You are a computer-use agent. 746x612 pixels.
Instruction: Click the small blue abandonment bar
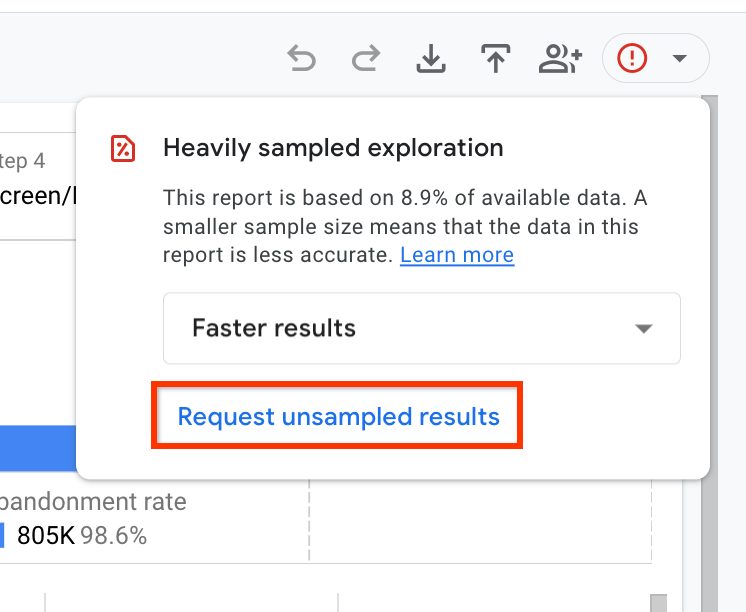point(3,536)
